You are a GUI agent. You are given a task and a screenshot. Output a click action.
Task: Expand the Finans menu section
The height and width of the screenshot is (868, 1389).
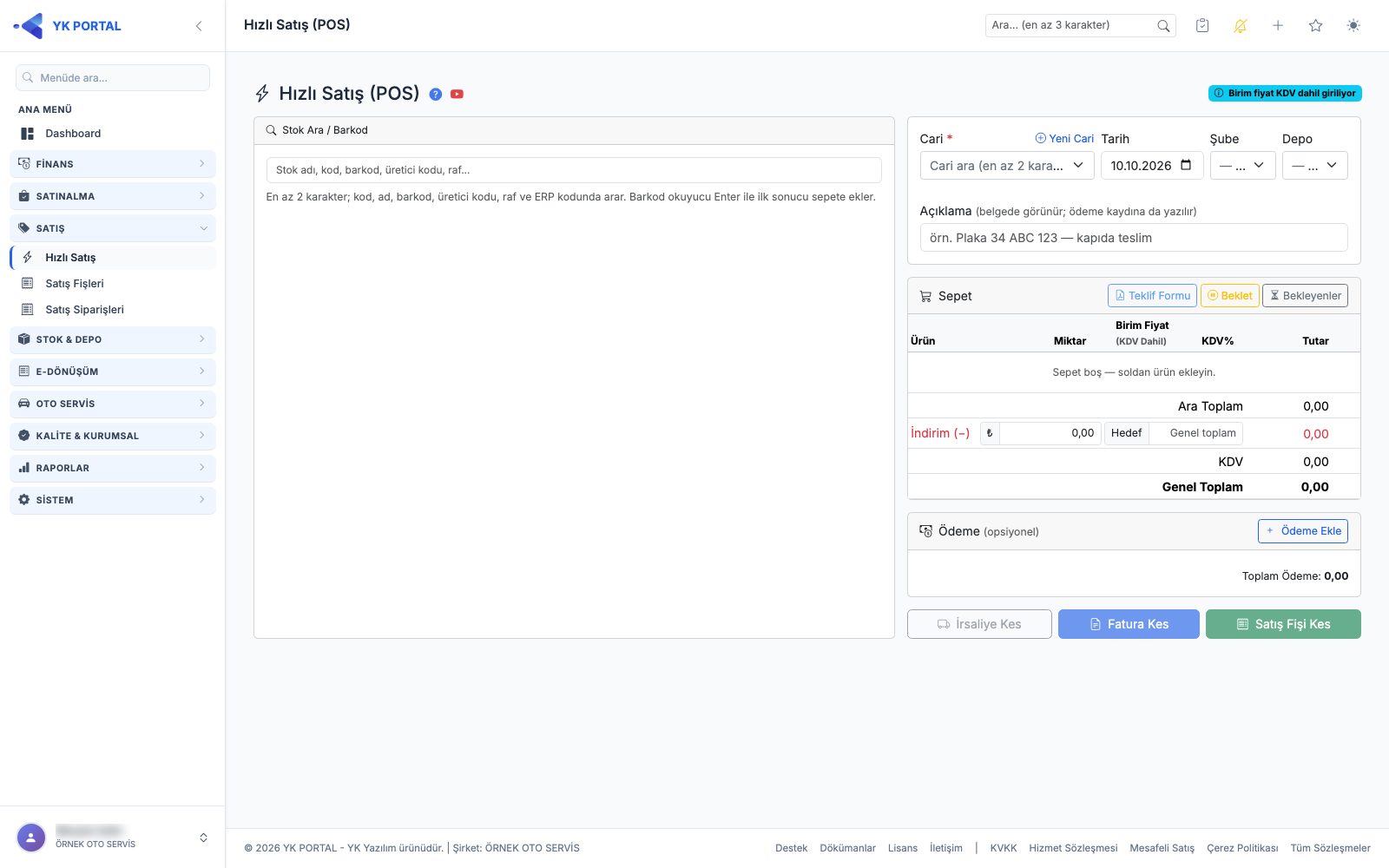point(113,164)
